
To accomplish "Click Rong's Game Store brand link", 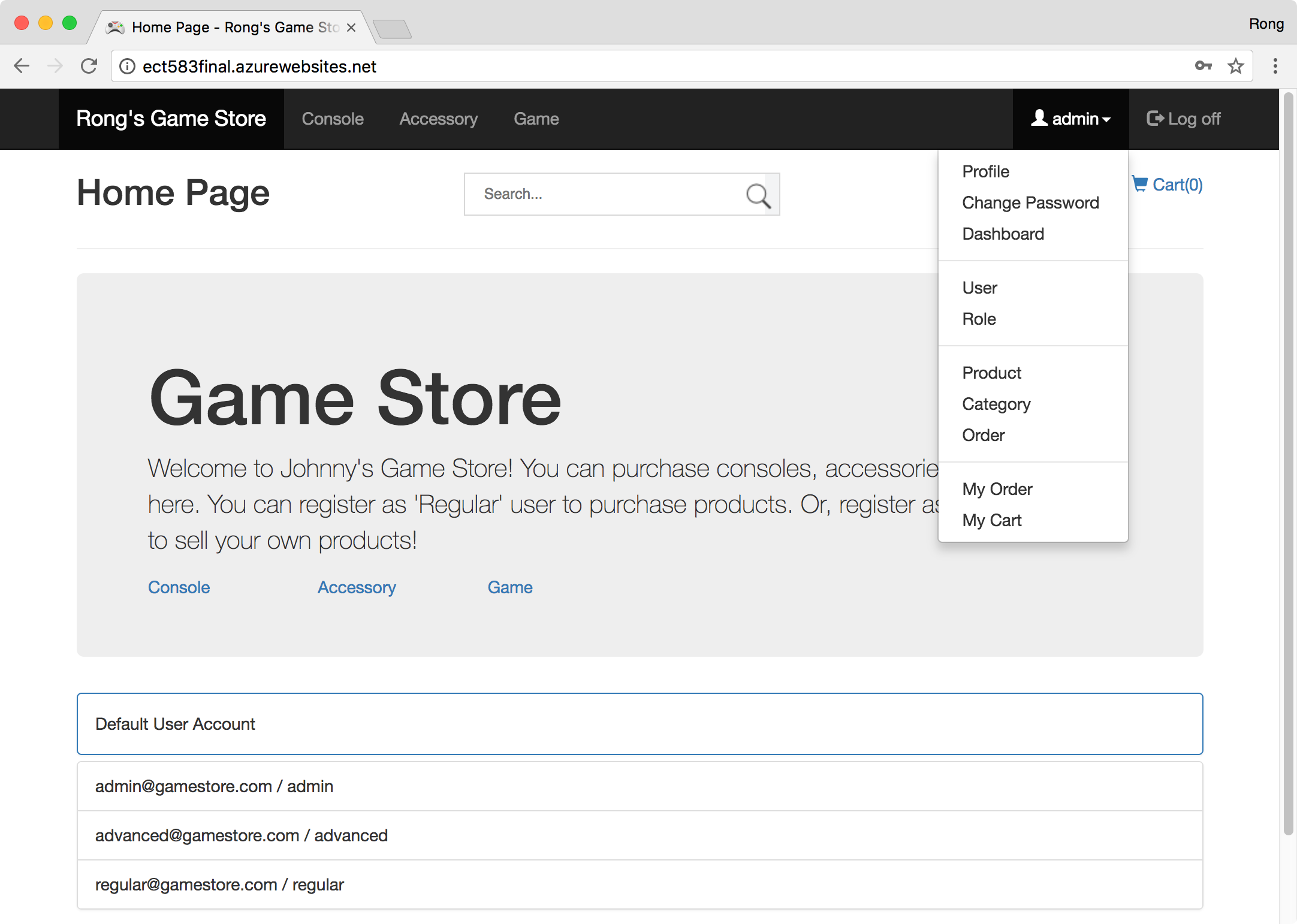I will (171, 119).
